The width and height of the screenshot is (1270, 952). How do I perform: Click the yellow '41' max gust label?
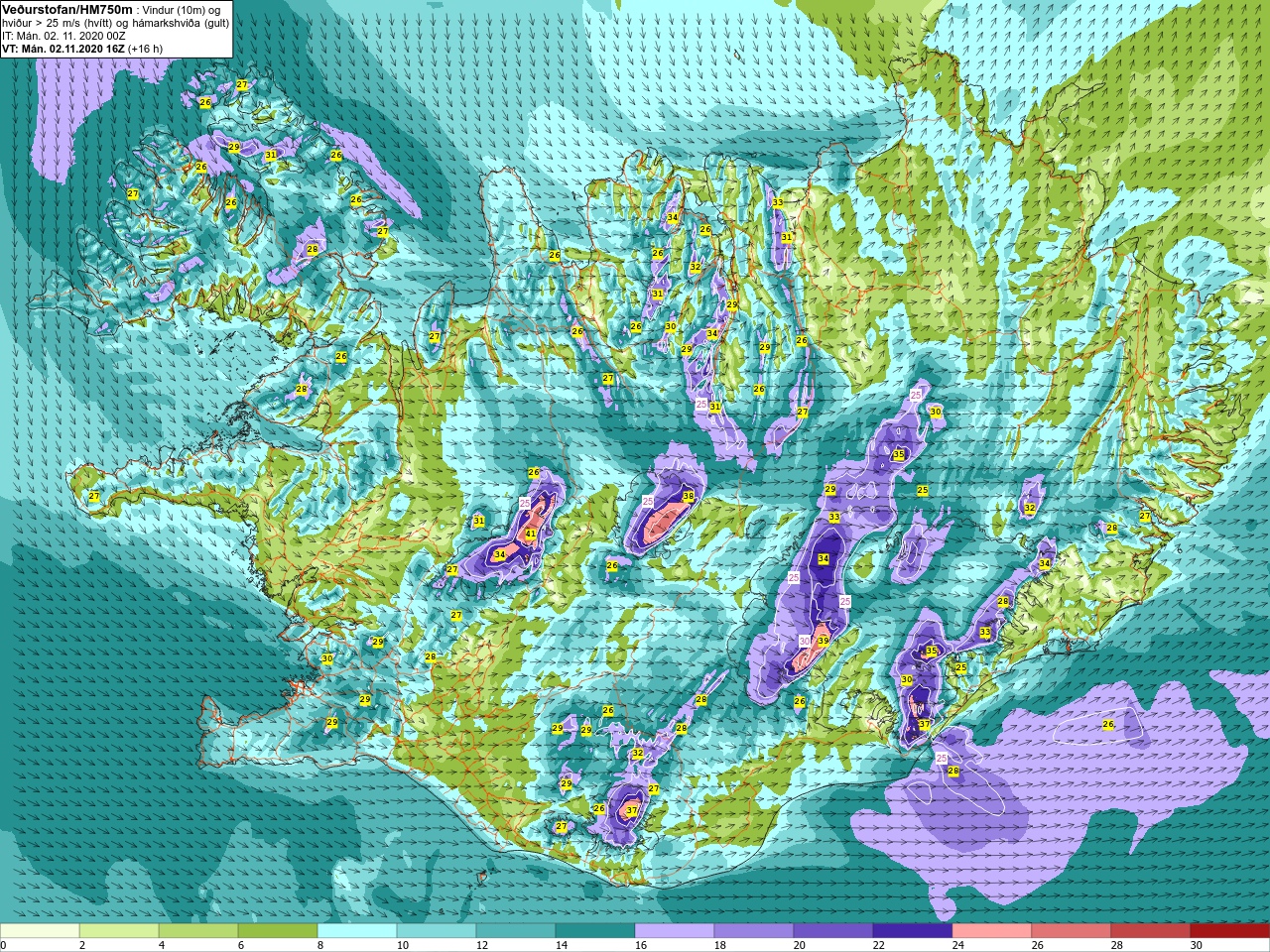coord(531,535)
